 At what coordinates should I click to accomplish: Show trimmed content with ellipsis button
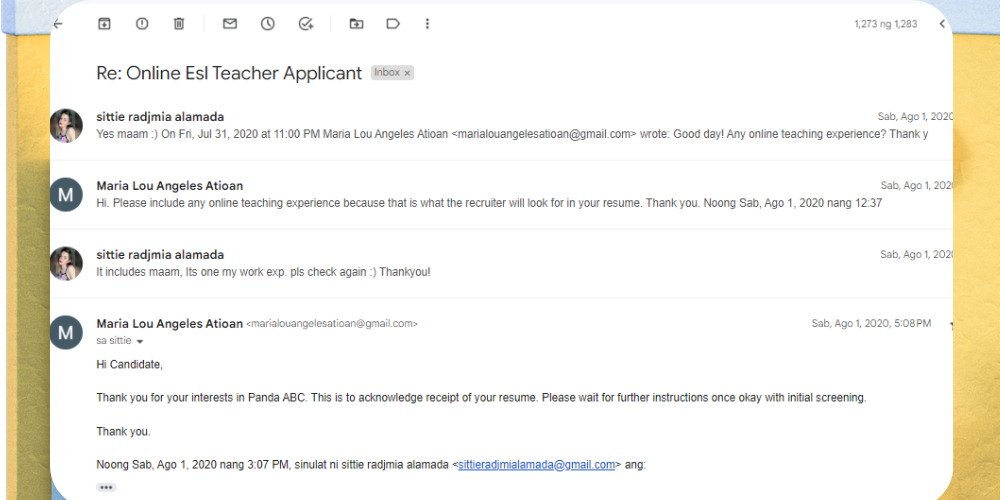point(106,487)
